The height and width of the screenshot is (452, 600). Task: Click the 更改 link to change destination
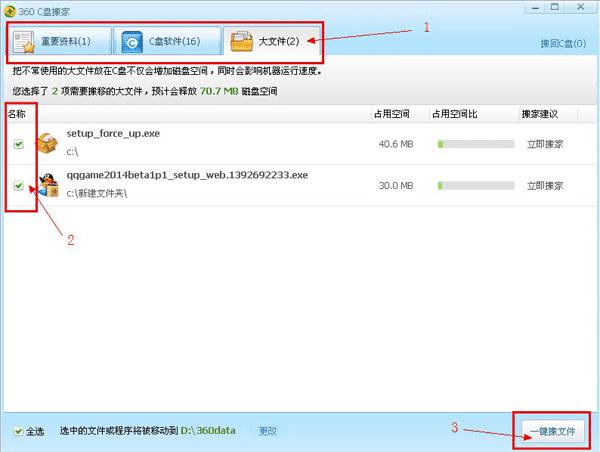267,431
